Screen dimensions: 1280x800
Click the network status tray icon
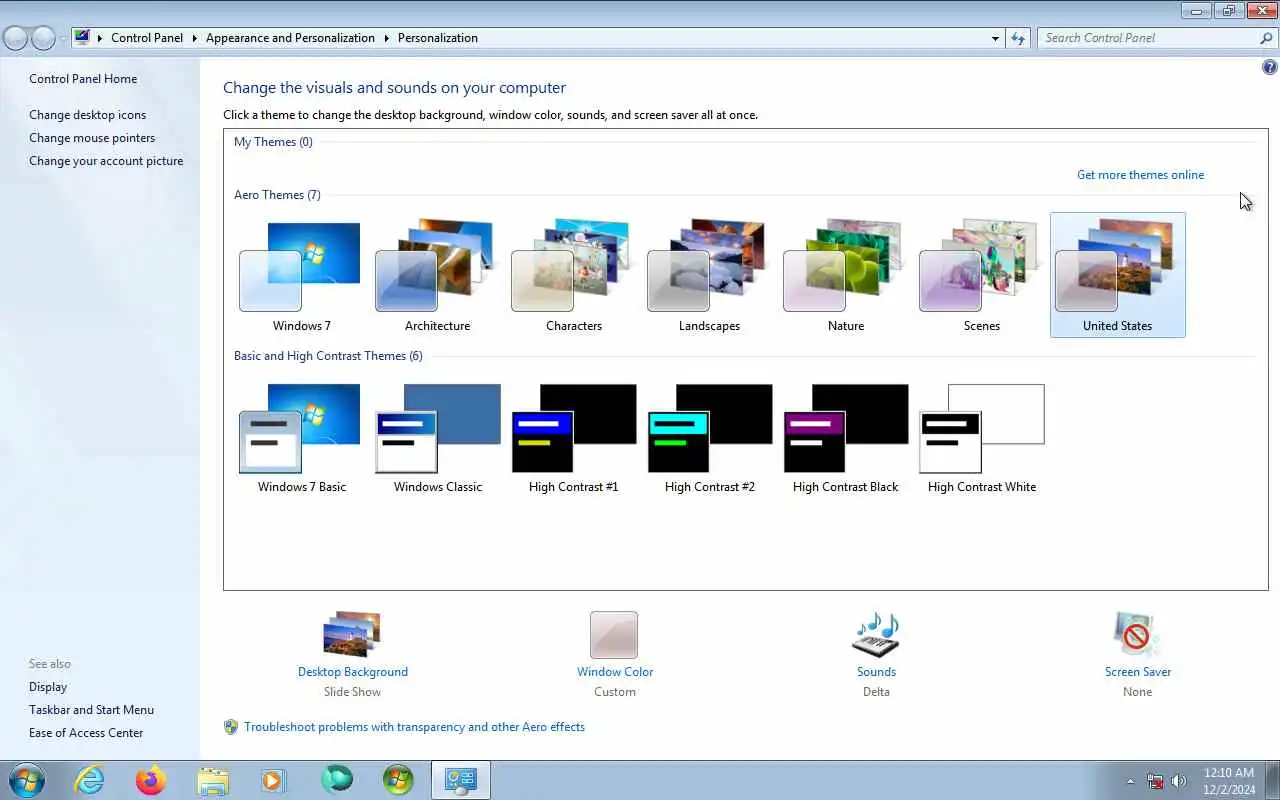coord(1155,781)
